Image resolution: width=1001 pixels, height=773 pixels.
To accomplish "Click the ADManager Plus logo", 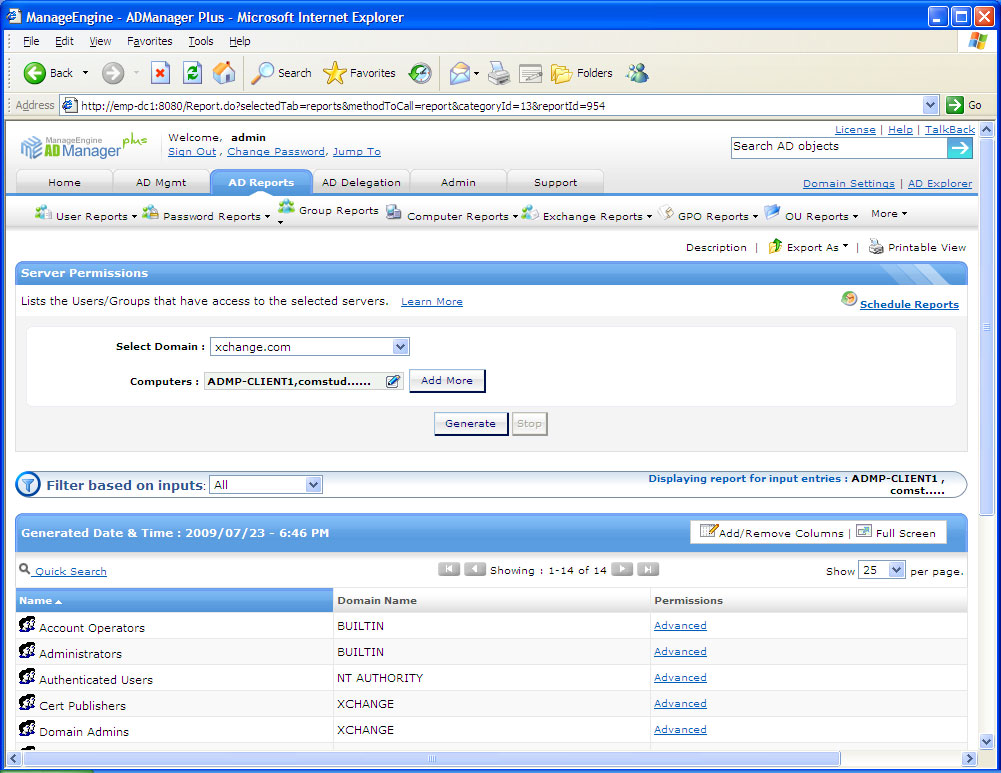I will click(x=83, y=146).
